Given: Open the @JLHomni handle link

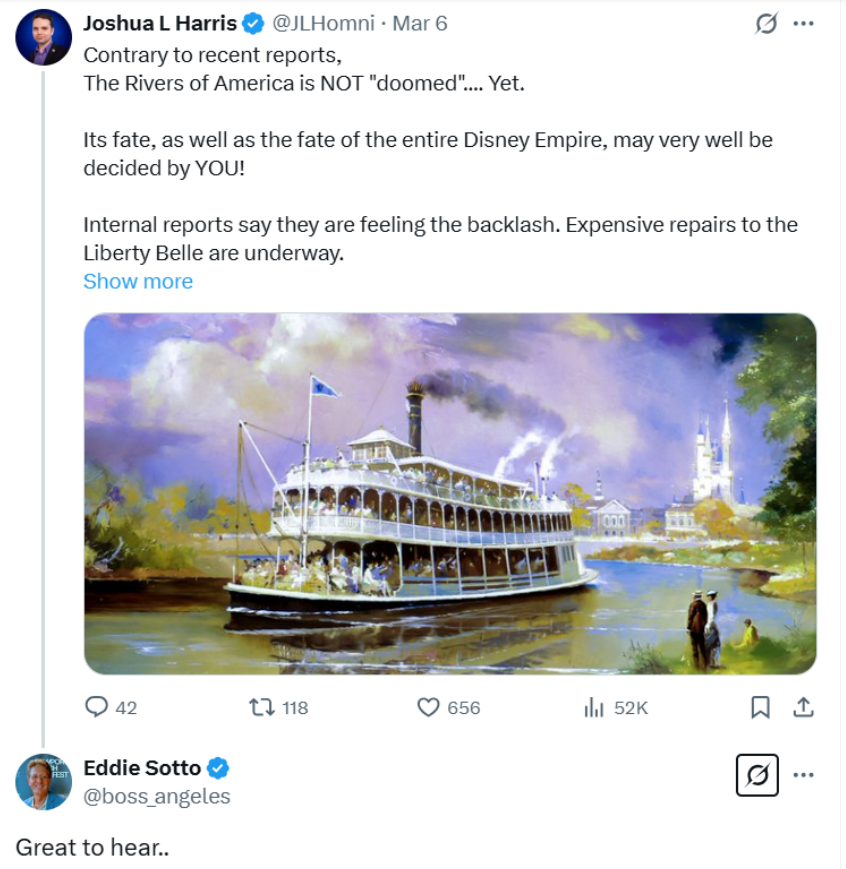Looking at the screenshot, I should (x=324, y=23).
